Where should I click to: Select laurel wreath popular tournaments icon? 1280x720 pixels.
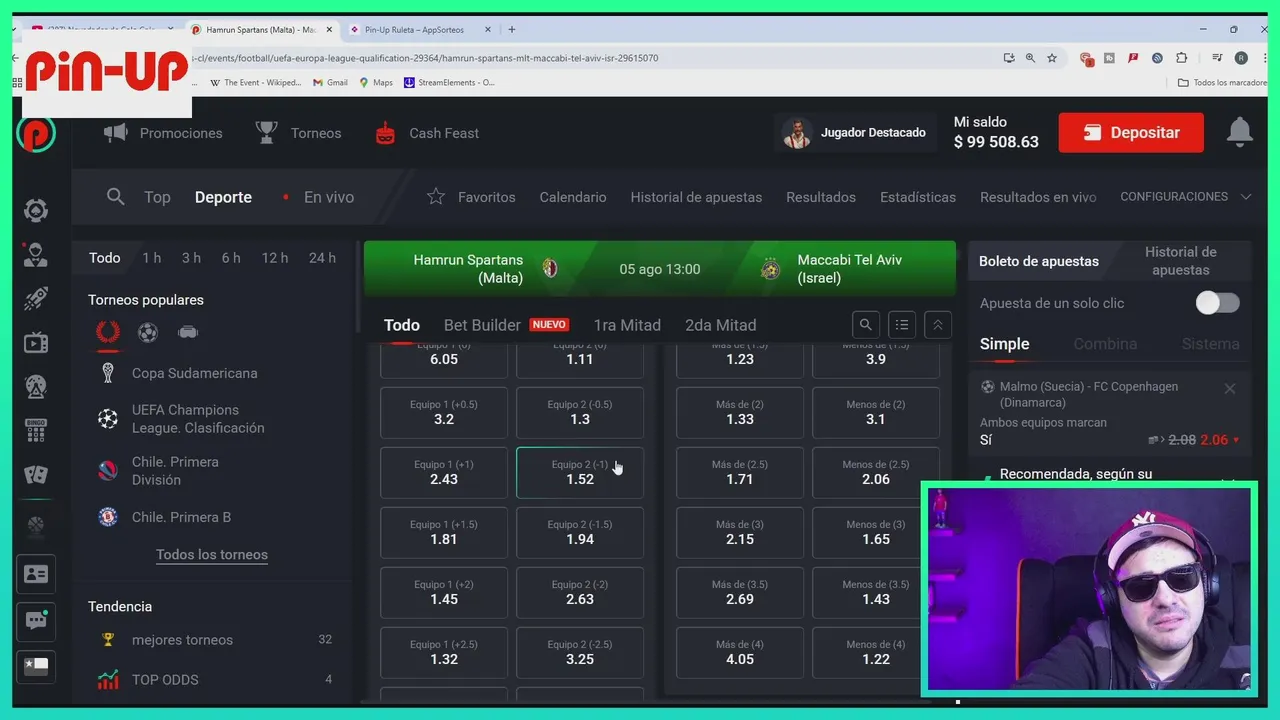tap(108, 332)
